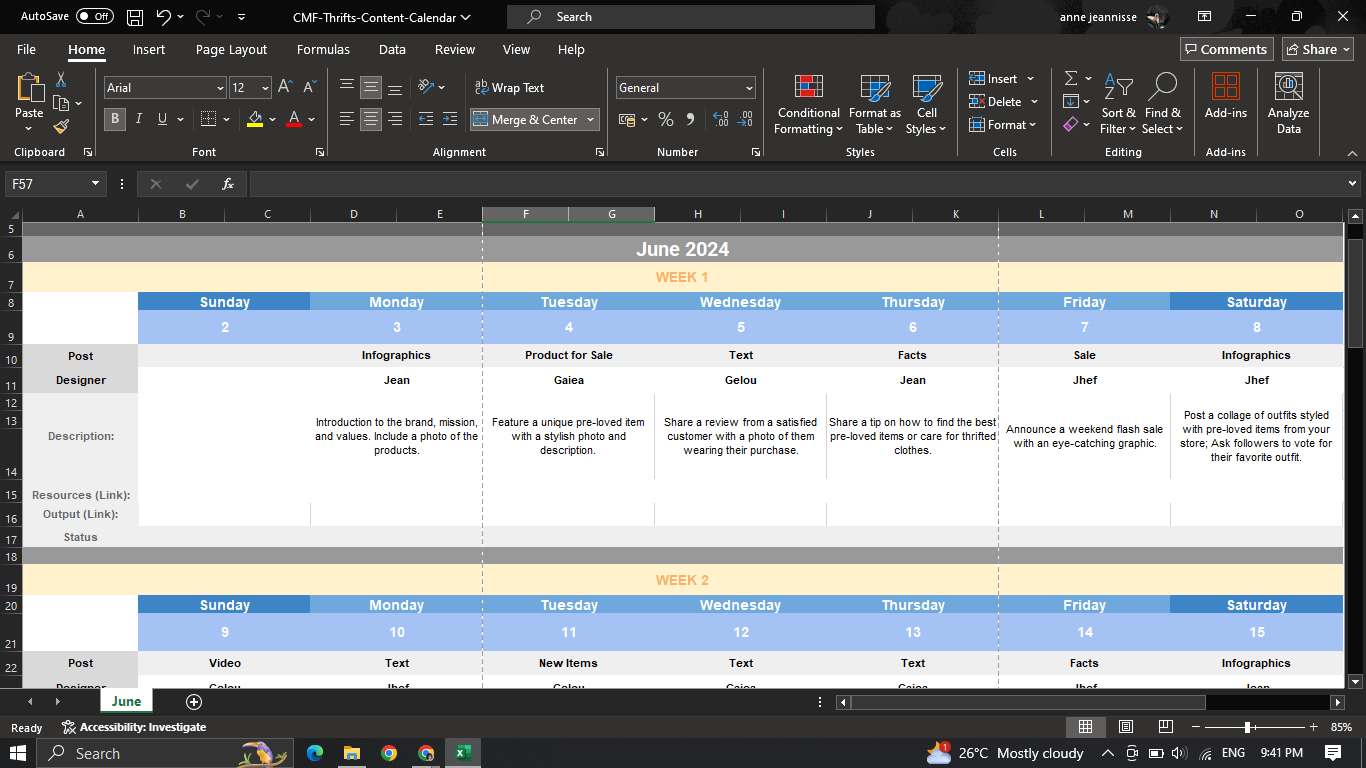This screenshot has width=1366, height=768.
Task: Open the Format as Table gallery
Action: (x=875, y=103)
